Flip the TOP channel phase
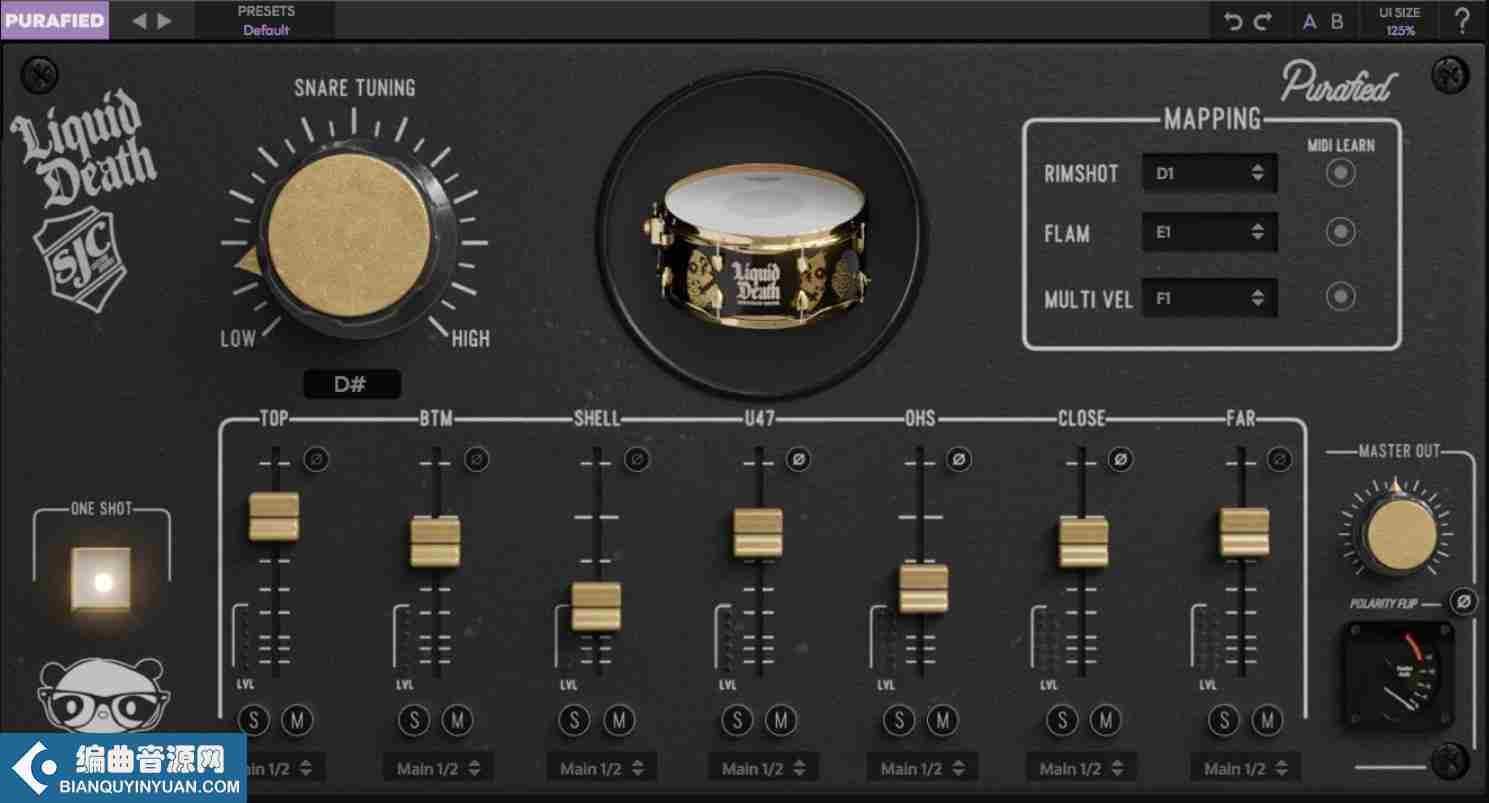Image resolution: width=1489 pixels, height=803 pixels. tap(316, 459)
